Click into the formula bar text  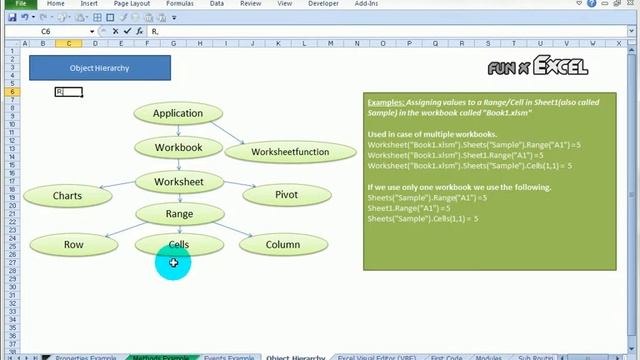[x=388, y=31]
